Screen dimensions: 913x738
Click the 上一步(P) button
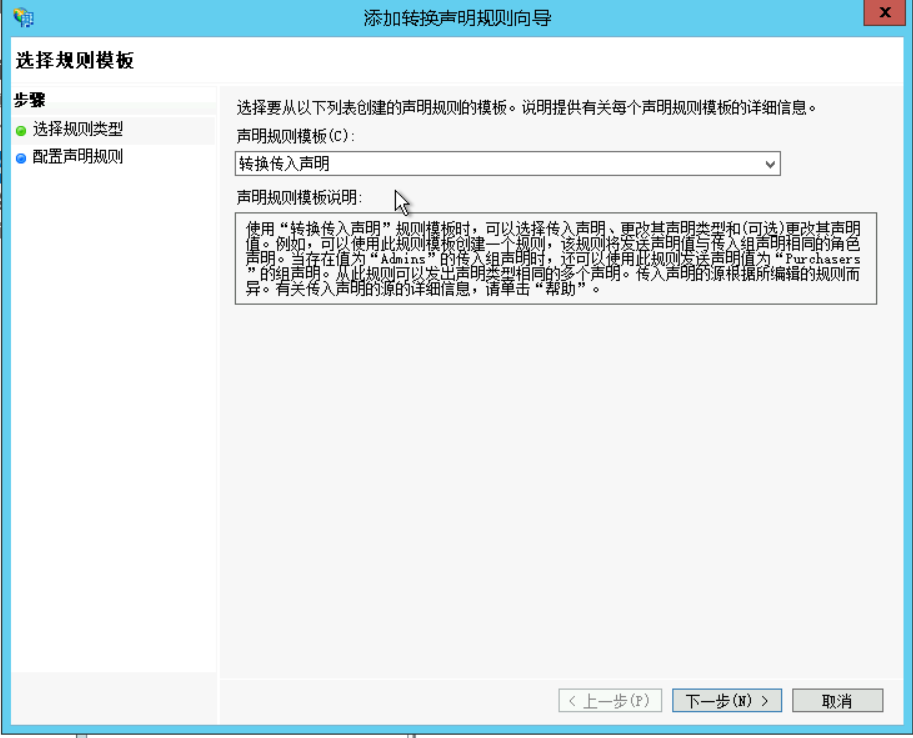click(610, 700)
